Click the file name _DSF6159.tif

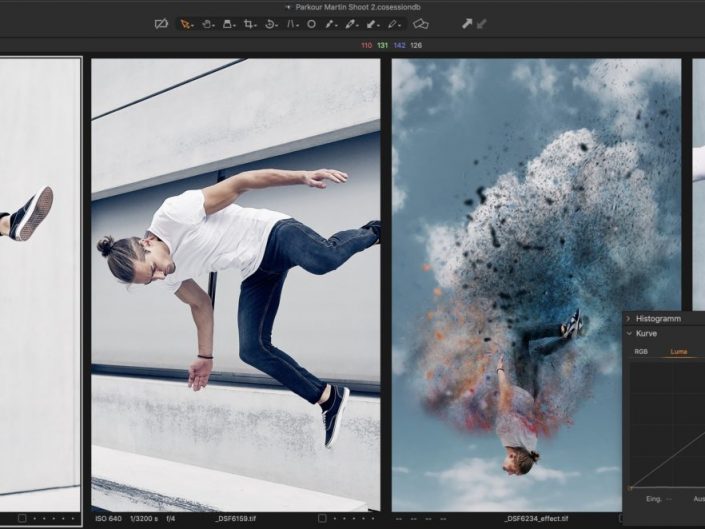tap(236, 519)
